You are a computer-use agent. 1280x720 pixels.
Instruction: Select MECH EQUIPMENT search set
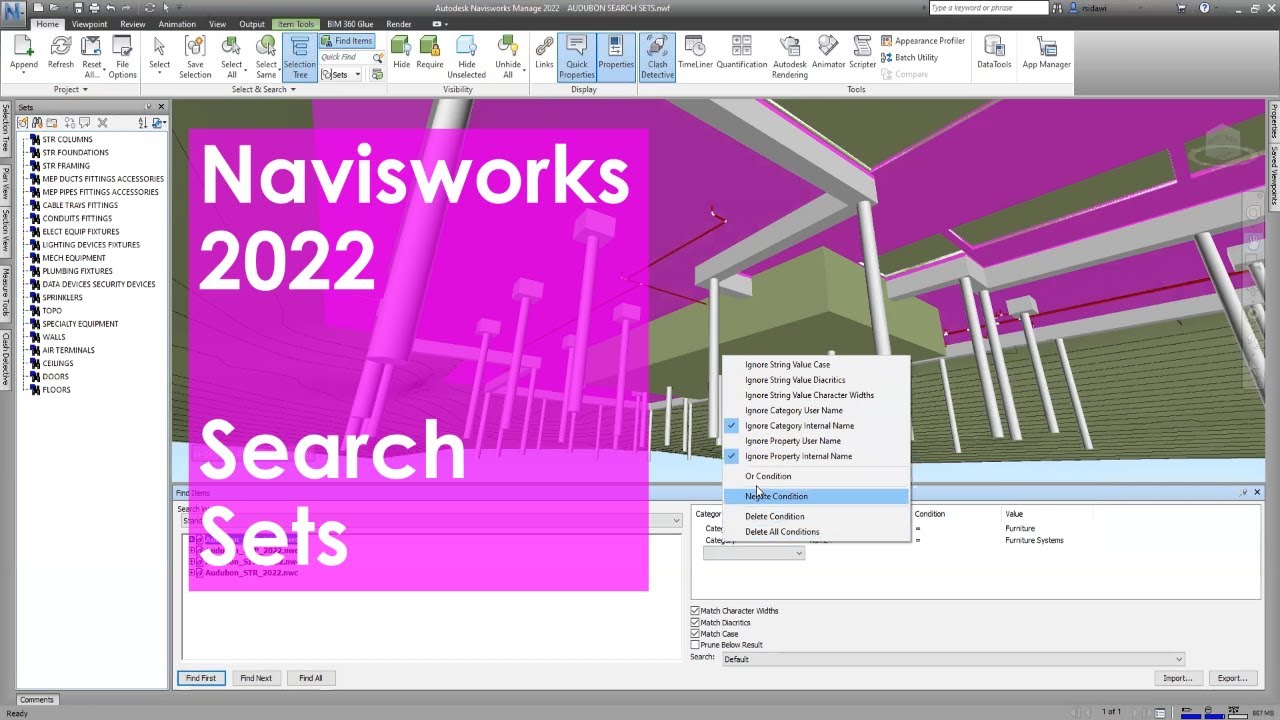click(74, 258)
